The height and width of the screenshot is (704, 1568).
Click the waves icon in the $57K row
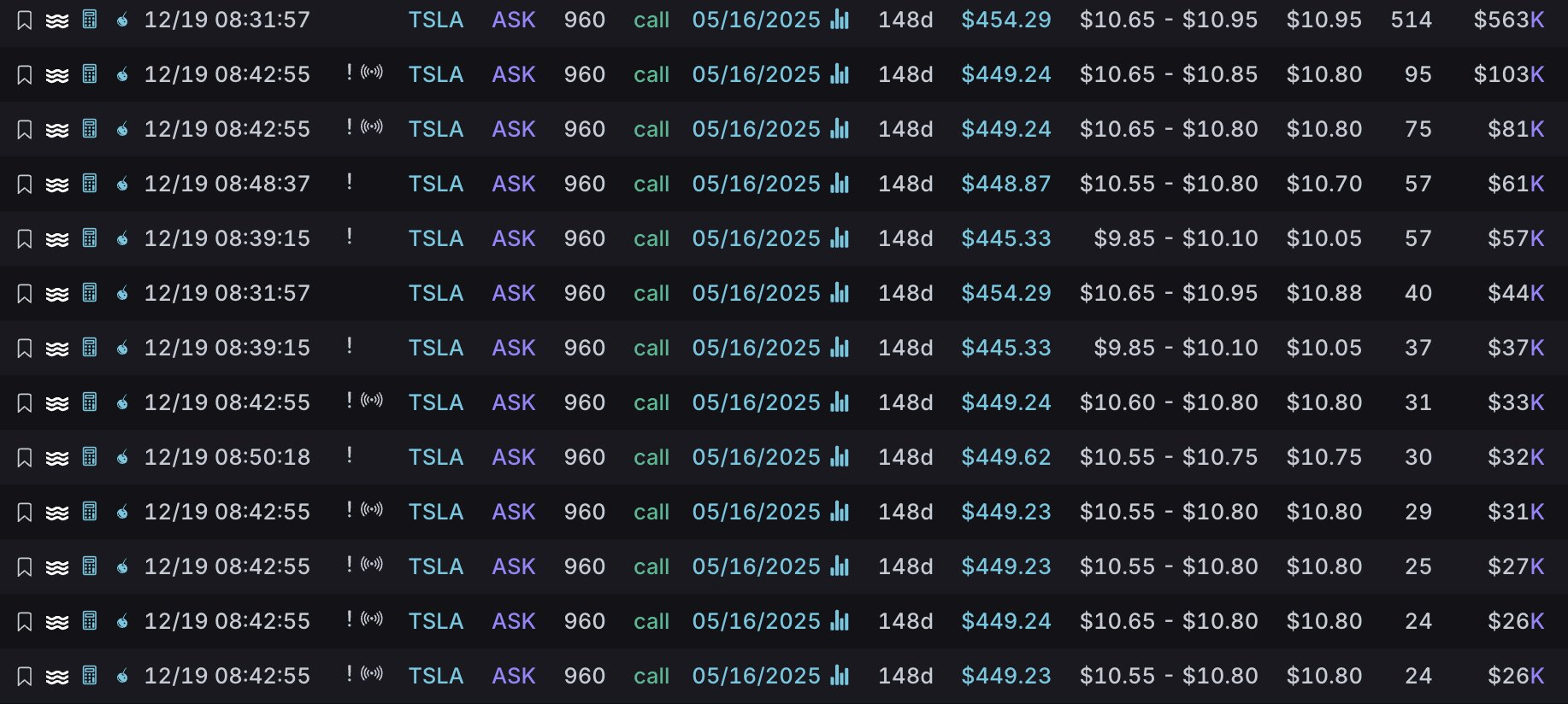click(57, 238)
